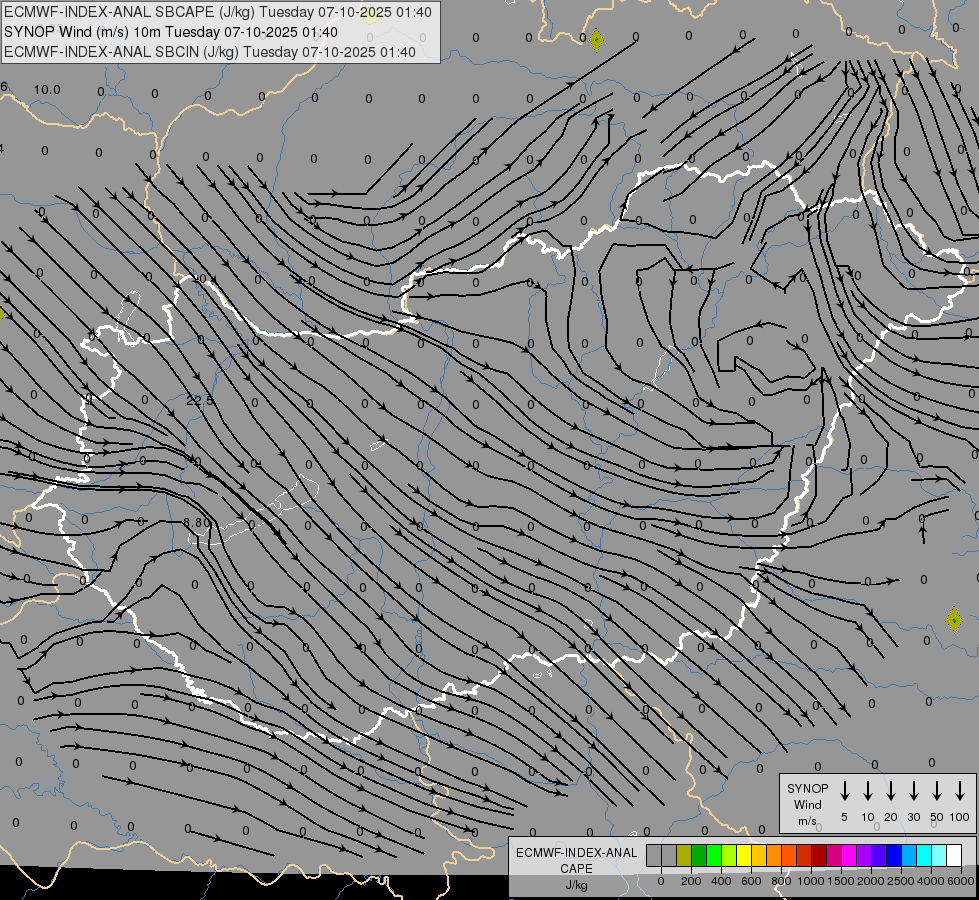Click the '30' label in the wind legend
Viewport: 979px width, 900px height.
(x=913, y=817)
